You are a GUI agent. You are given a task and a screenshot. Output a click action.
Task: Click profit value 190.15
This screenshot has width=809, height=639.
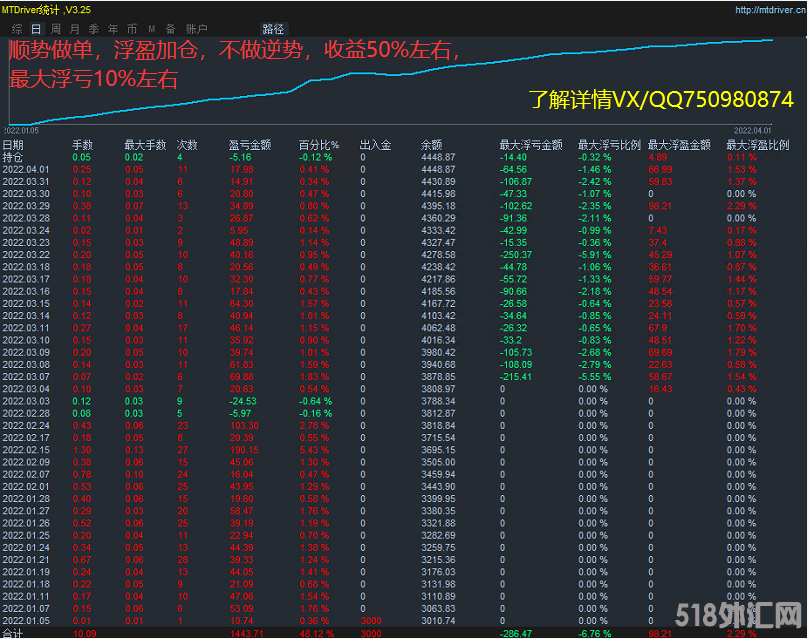coord(244,450)
